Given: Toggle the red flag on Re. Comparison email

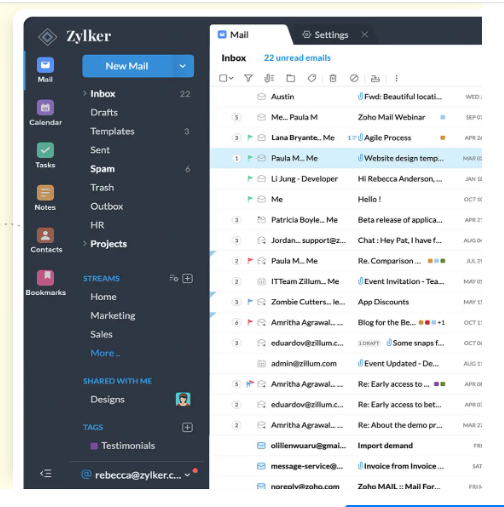Looking at the screenshot, I should coord(250,261).
